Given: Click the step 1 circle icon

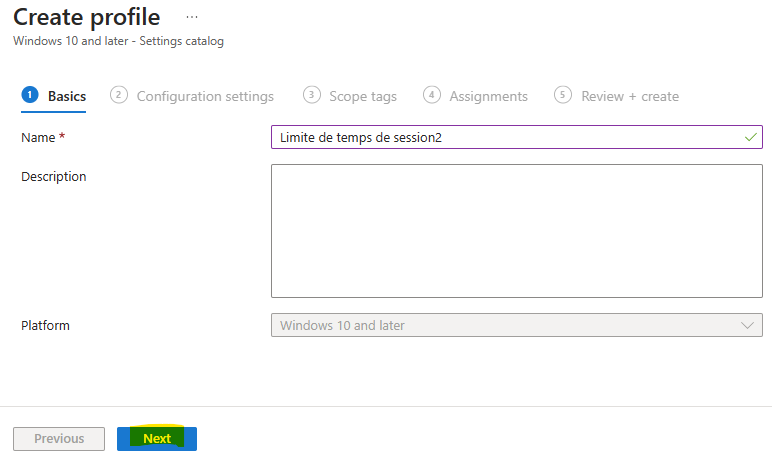Looking at the screenshot, I should pyautogui.click(x=30, y=94).
